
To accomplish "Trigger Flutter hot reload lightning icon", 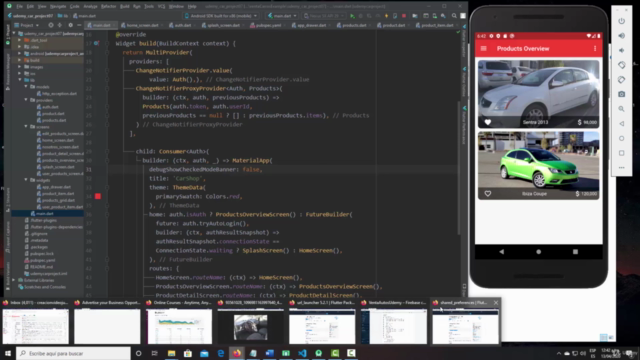I will click(x=386, y=16).
